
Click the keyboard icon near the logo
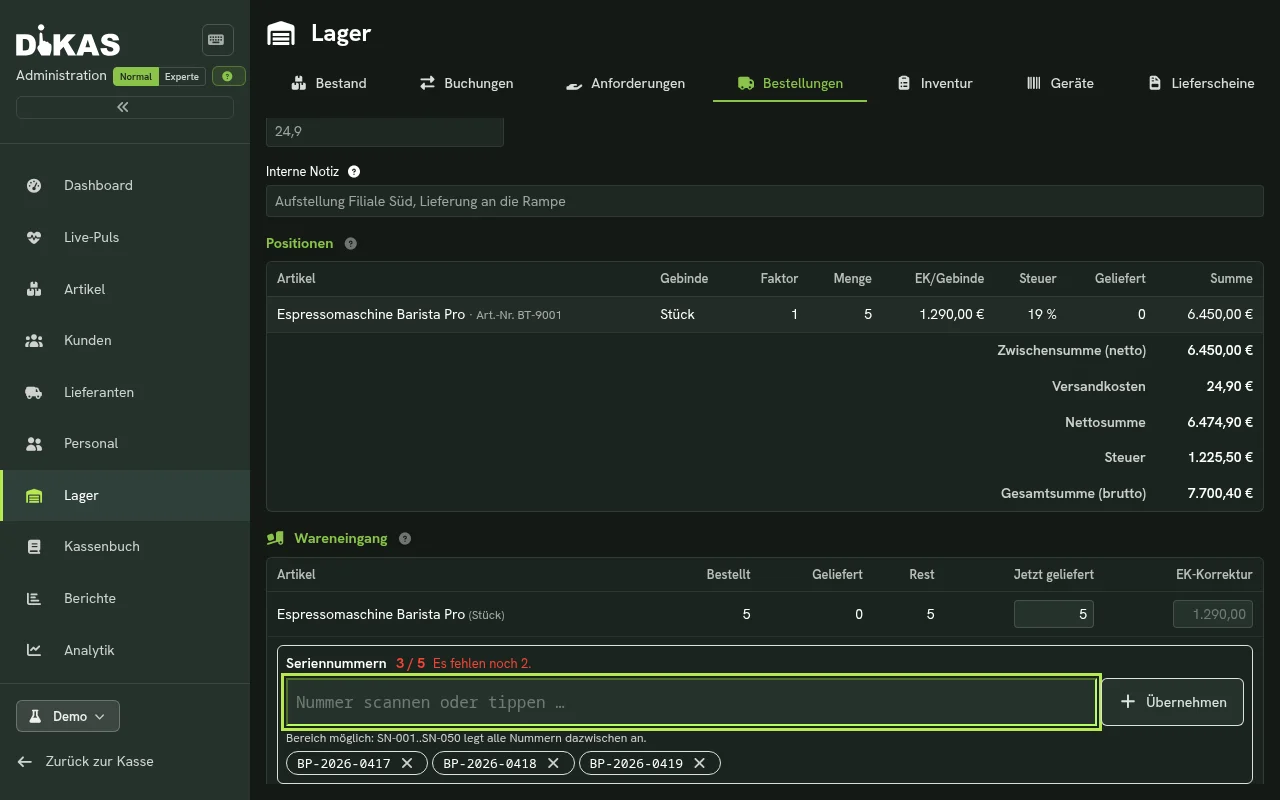pyautogui.click(x=217, y=40)
